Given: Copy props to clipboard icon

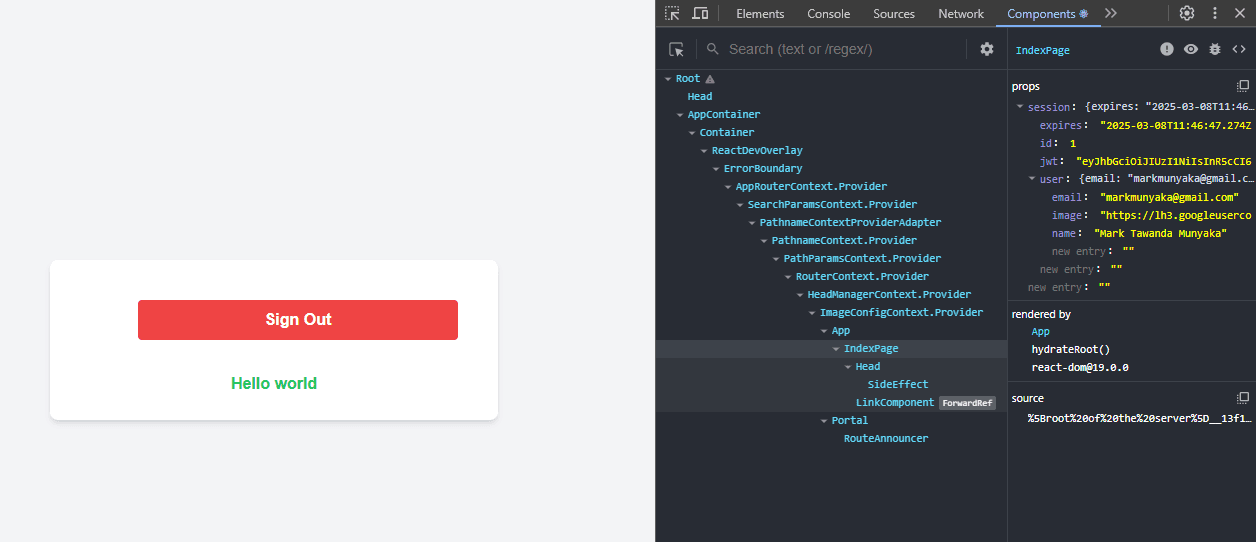Looking at the screenshot, I should pyautogui.click(x=1243, y=86).
